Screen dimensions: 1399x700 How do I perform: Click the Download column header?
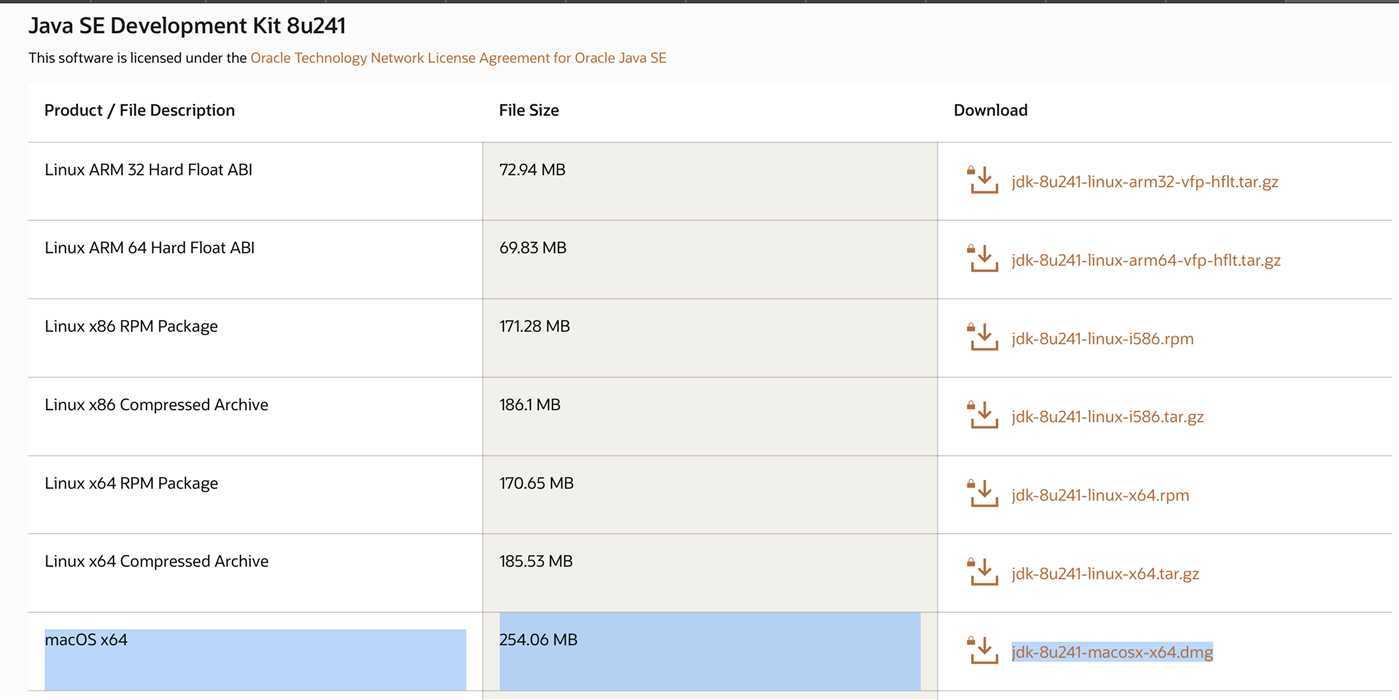[x=991, y=110]
